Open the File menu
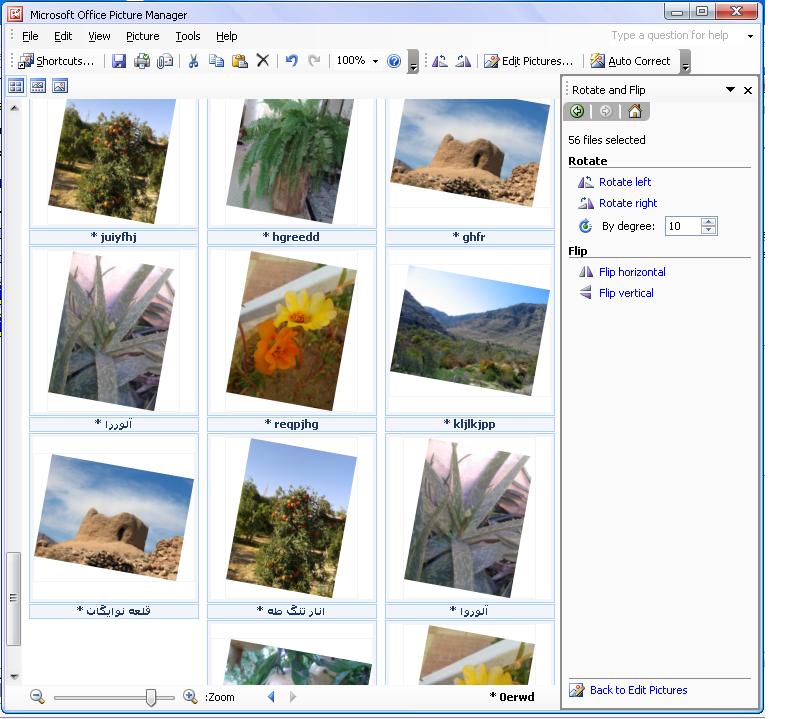Screen dimensions: 786x719 pyautogui.click(x=30, y=36)
